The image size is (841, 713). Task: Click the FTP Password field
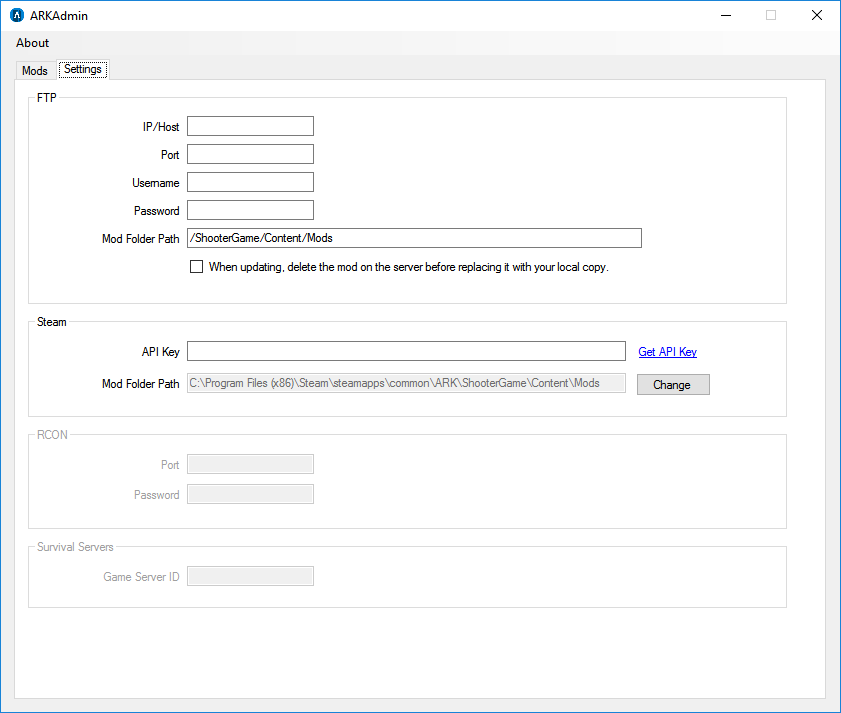[x=250, y=210]
